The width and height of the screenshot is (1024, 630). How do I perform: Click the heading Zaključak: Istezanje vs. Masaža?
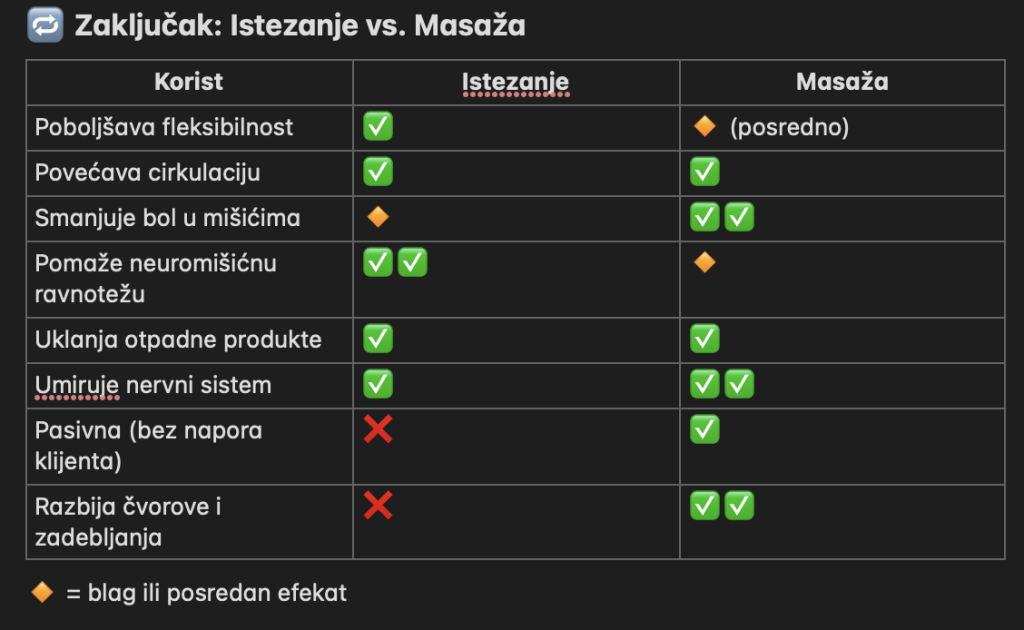click(x=300, y=26)
